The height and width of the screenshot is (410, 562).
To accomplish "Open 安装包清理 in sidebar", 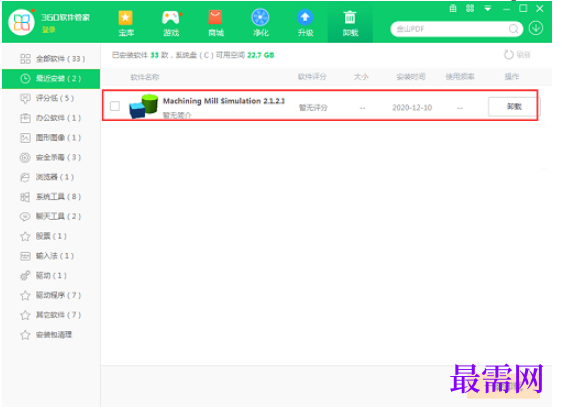I will (x=51, y=335).
